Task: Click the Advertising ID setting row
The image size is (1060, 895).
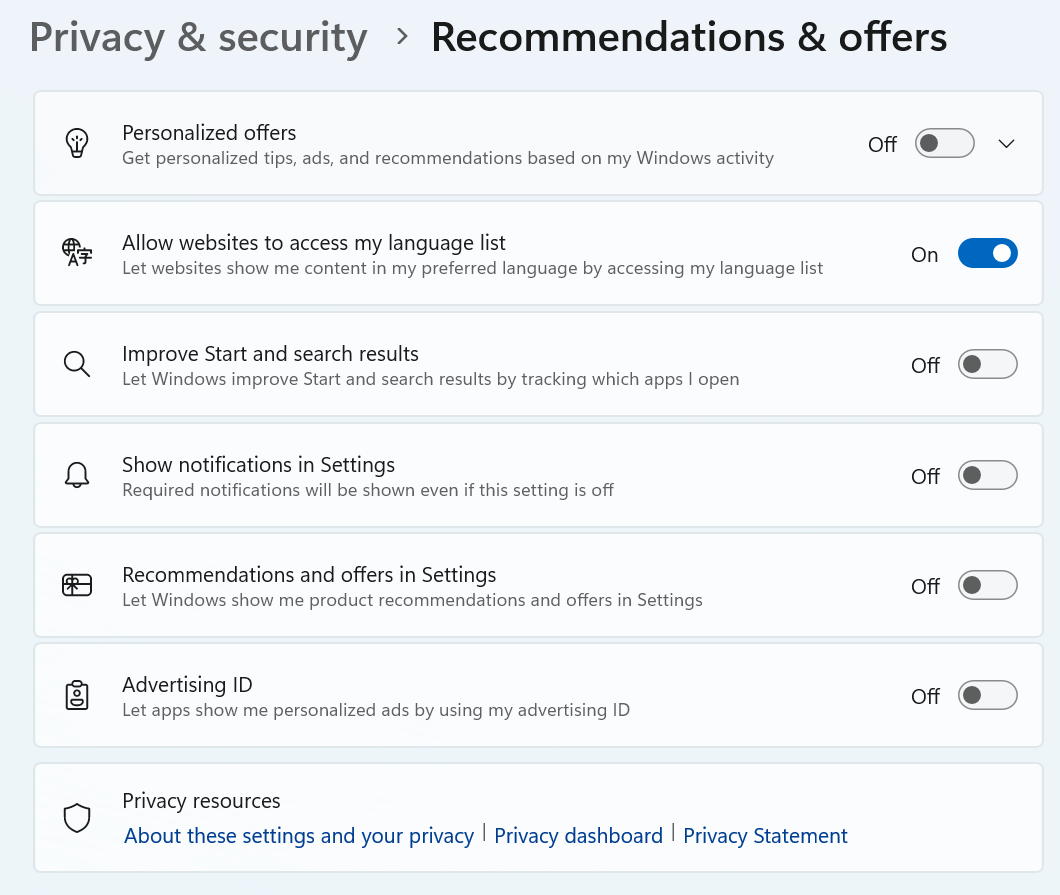Action: [538, 696]
